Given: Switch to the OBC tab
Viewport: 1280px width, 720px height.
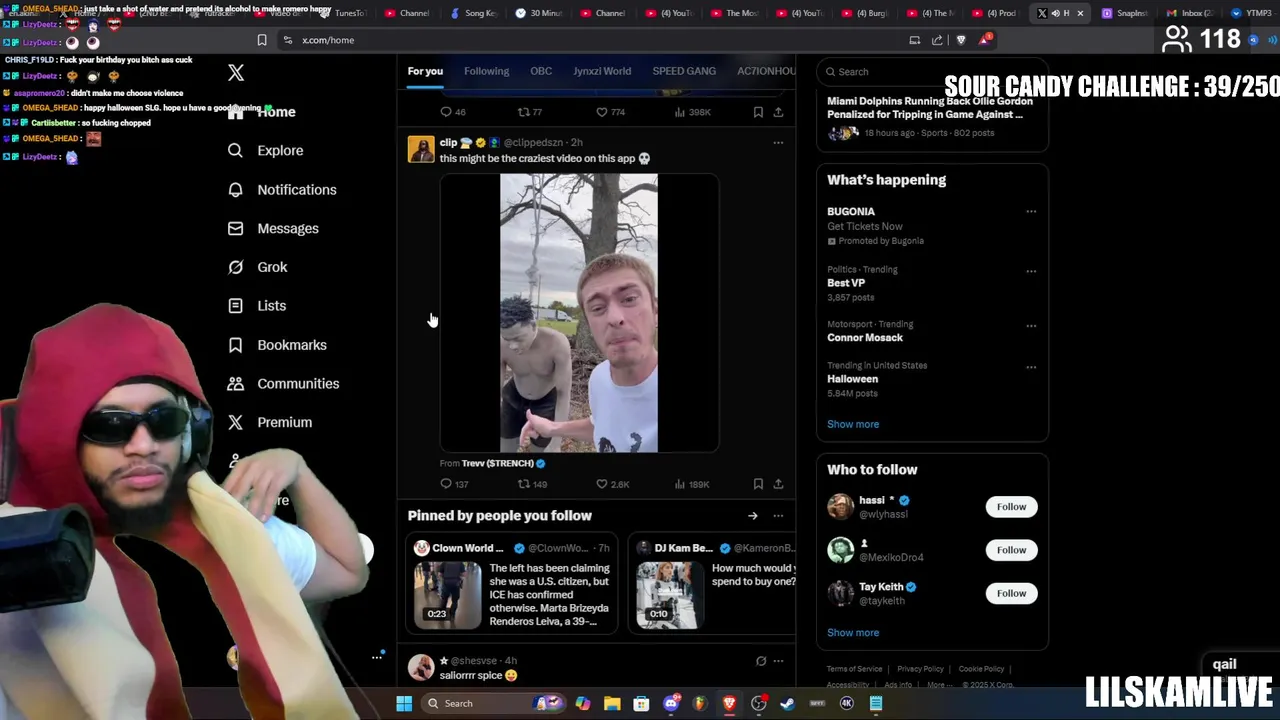Looking at the screenshot, I should 541,71.
